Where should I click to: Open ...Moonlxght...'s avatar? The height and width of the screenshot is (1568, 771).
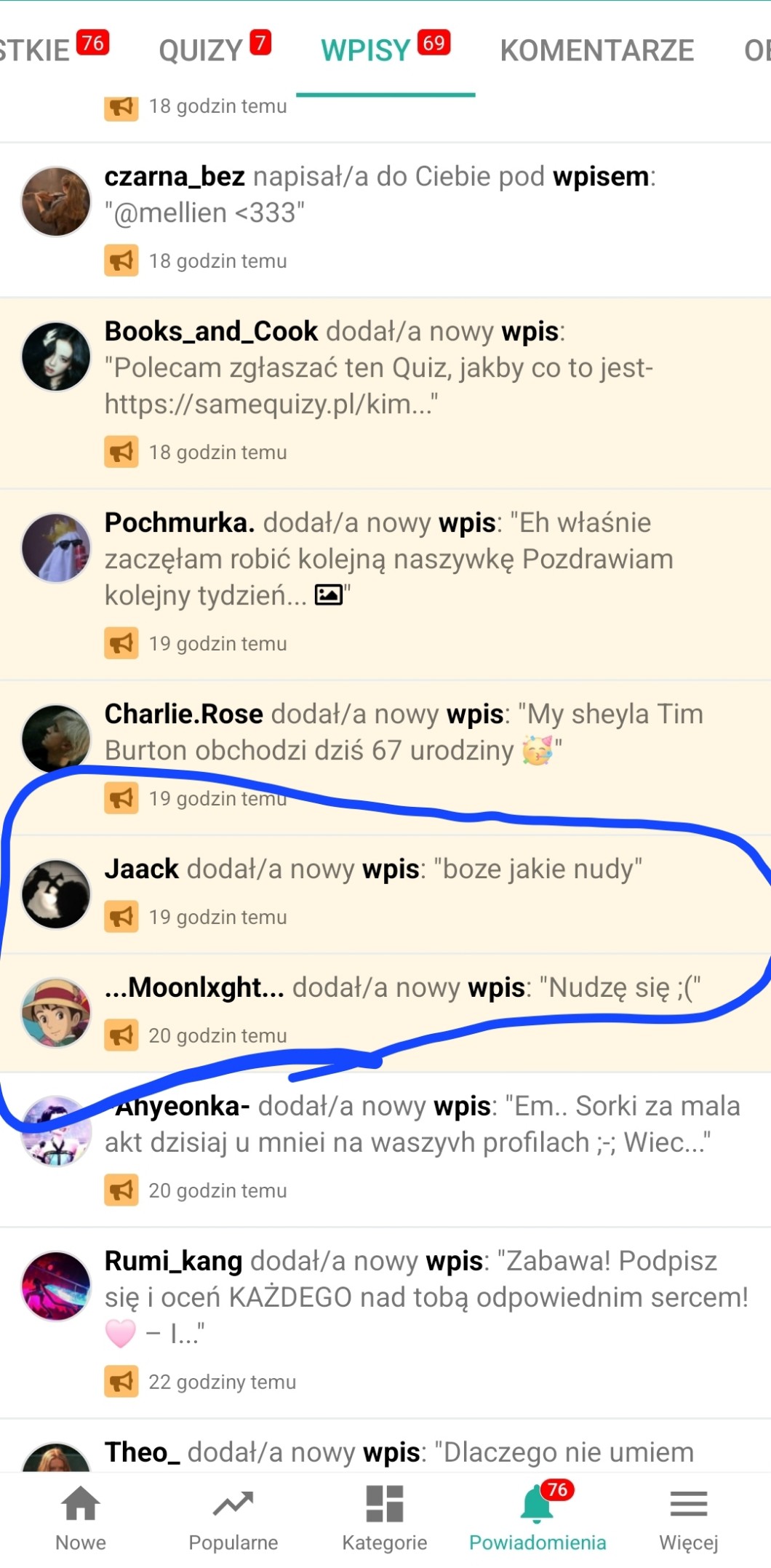point(56,1012)
